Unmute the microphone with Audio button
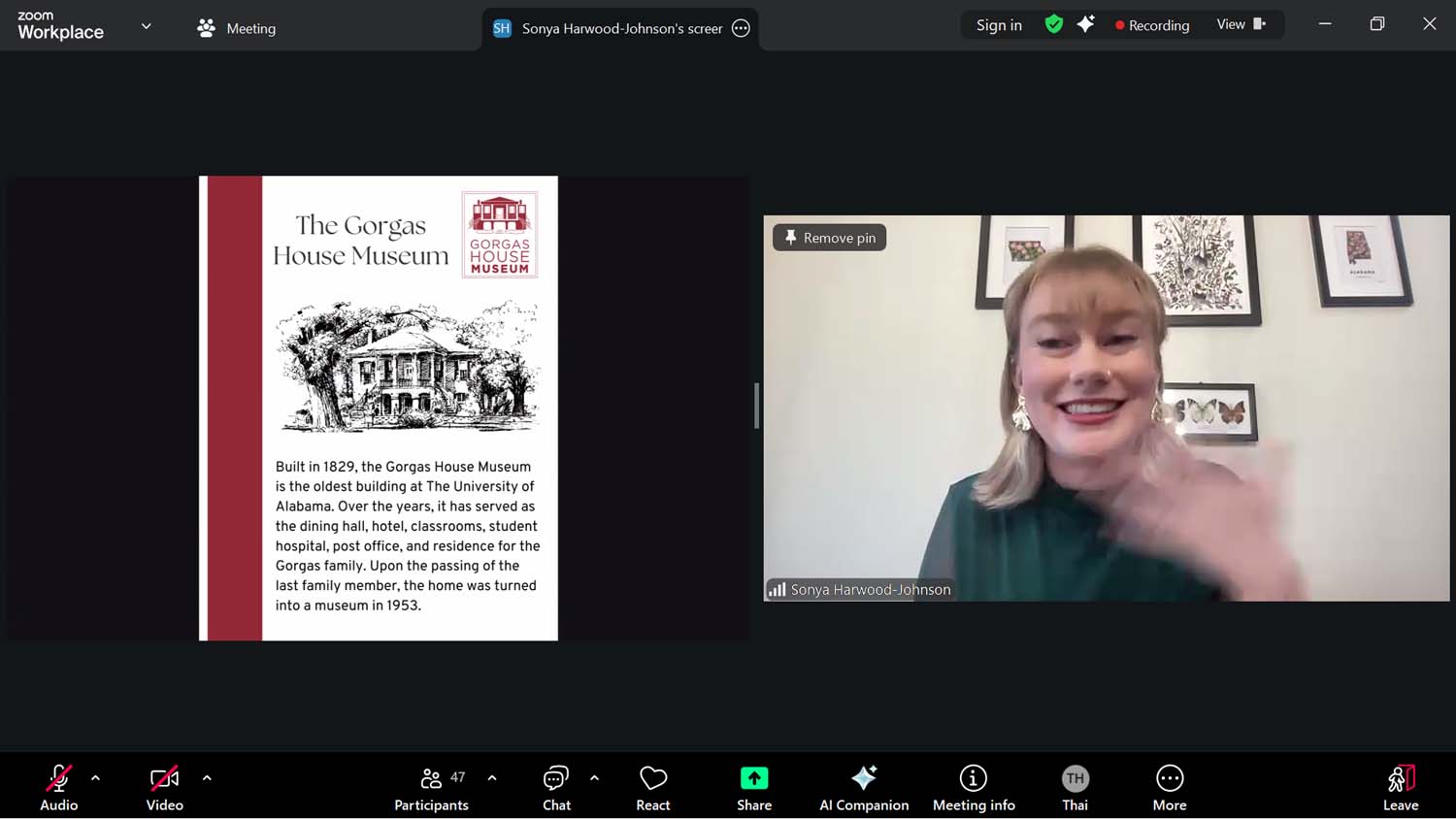 click(58, 787)
